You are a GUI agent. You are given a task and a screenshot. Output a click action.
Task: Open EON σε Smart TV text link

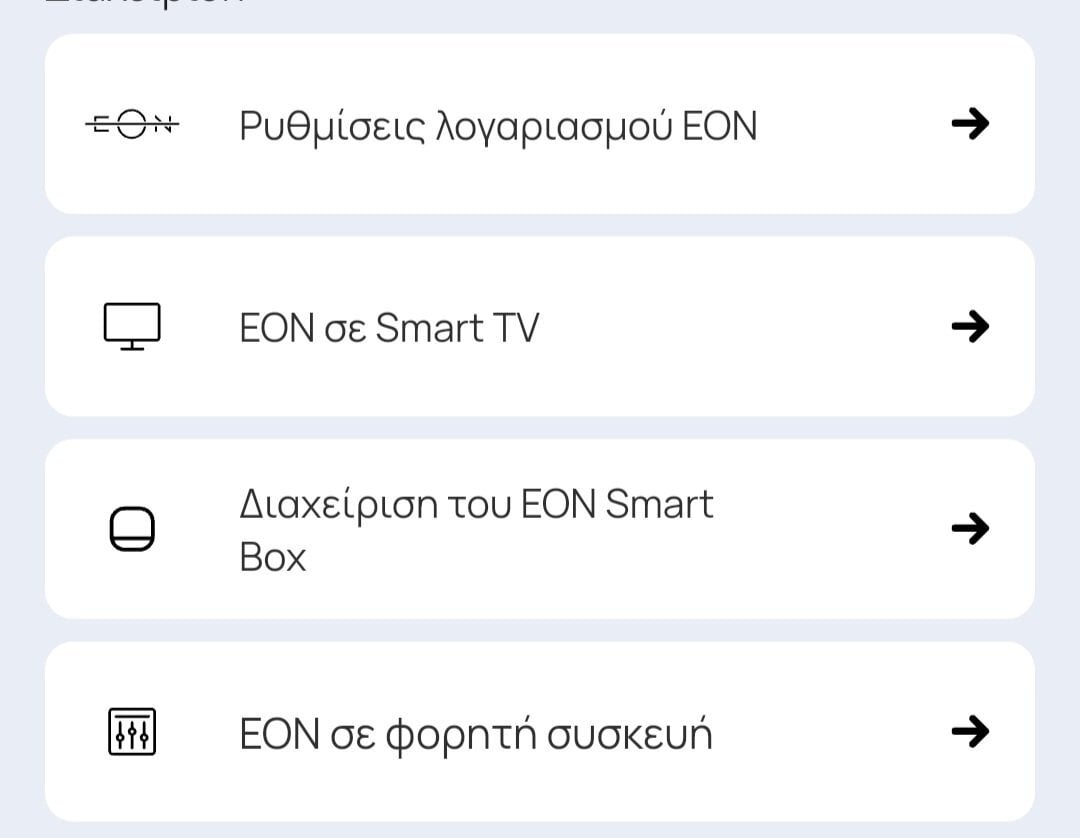[389, 328]
